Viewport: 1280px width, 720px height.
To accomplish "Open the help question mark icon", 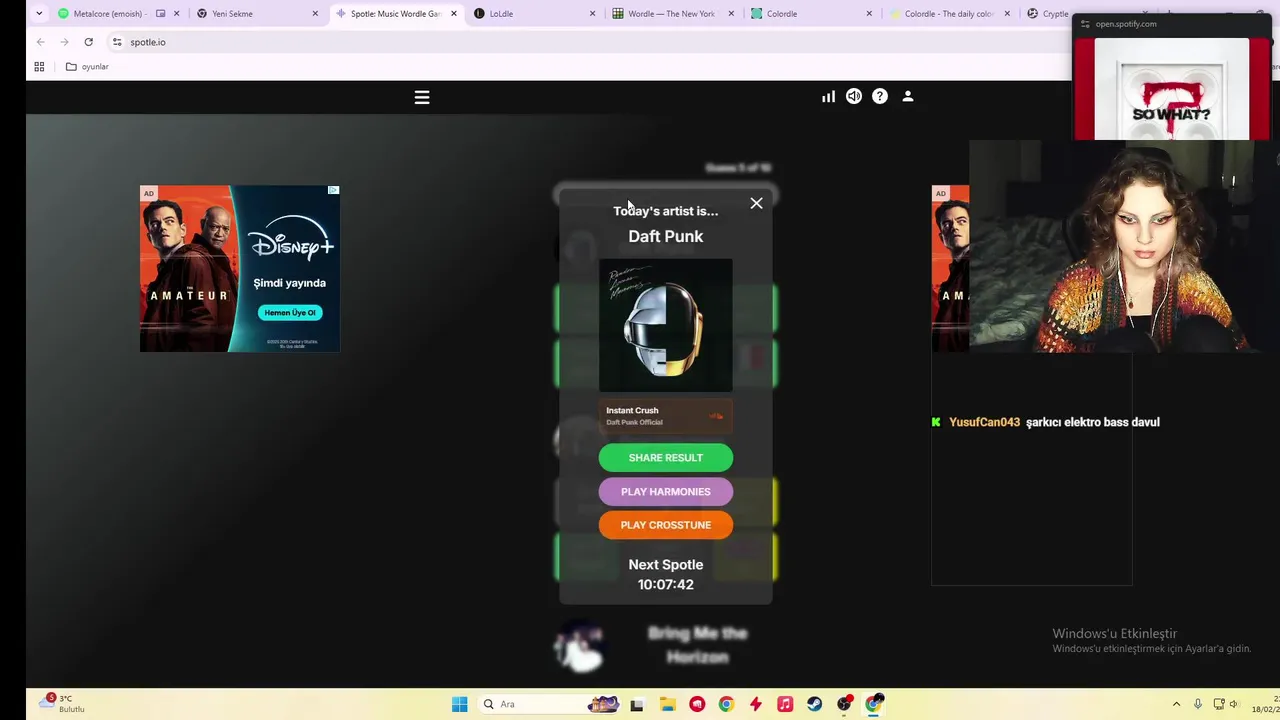I will (880, 96).
